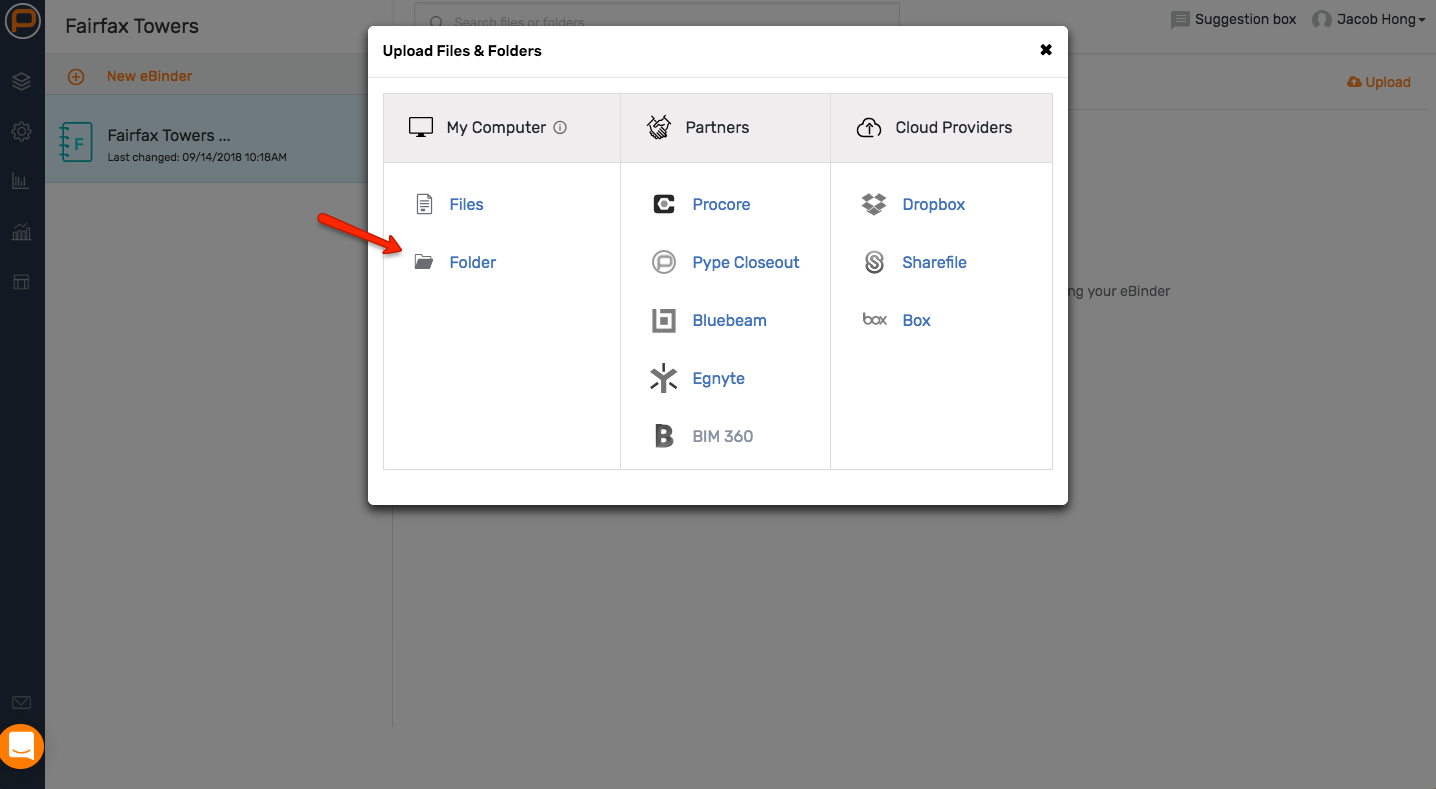Select Folder upload option
1436x789 pixels.
(472, 263)
